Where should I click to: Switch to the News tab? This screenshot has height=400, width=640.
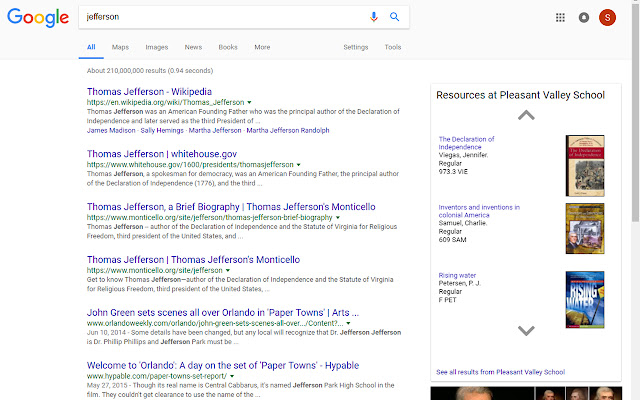point(193,47)
